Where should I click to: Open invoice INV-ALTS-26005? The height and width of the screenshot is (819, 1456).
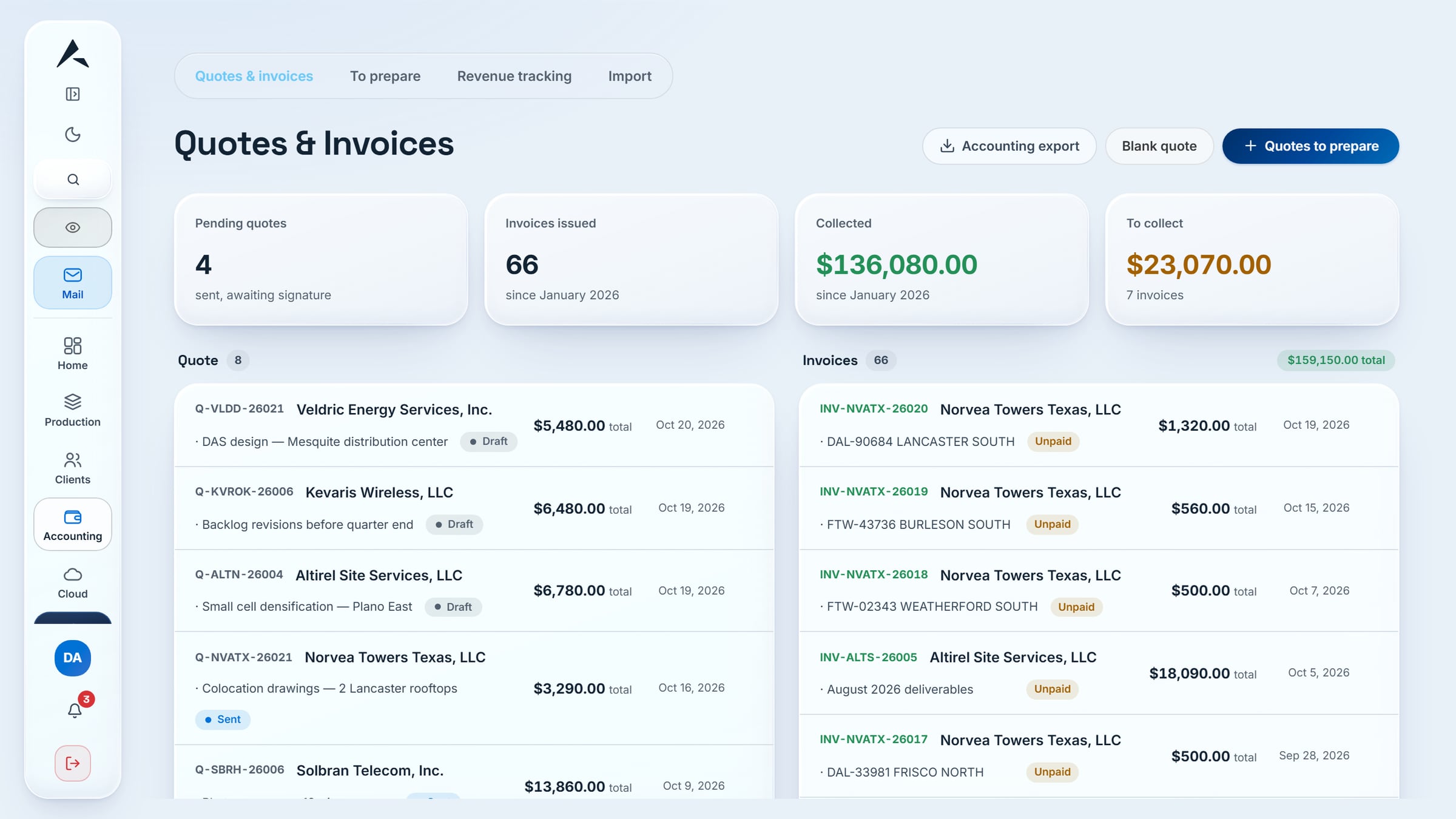(1099, 673)
